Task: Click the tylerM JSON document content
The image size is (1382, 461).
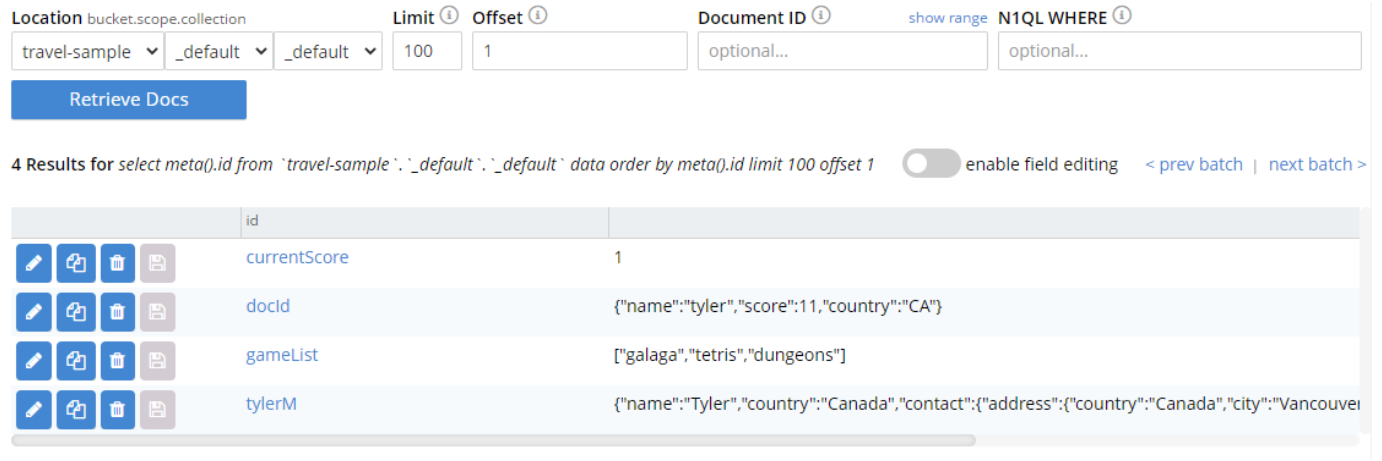Action: coord(986,404)
